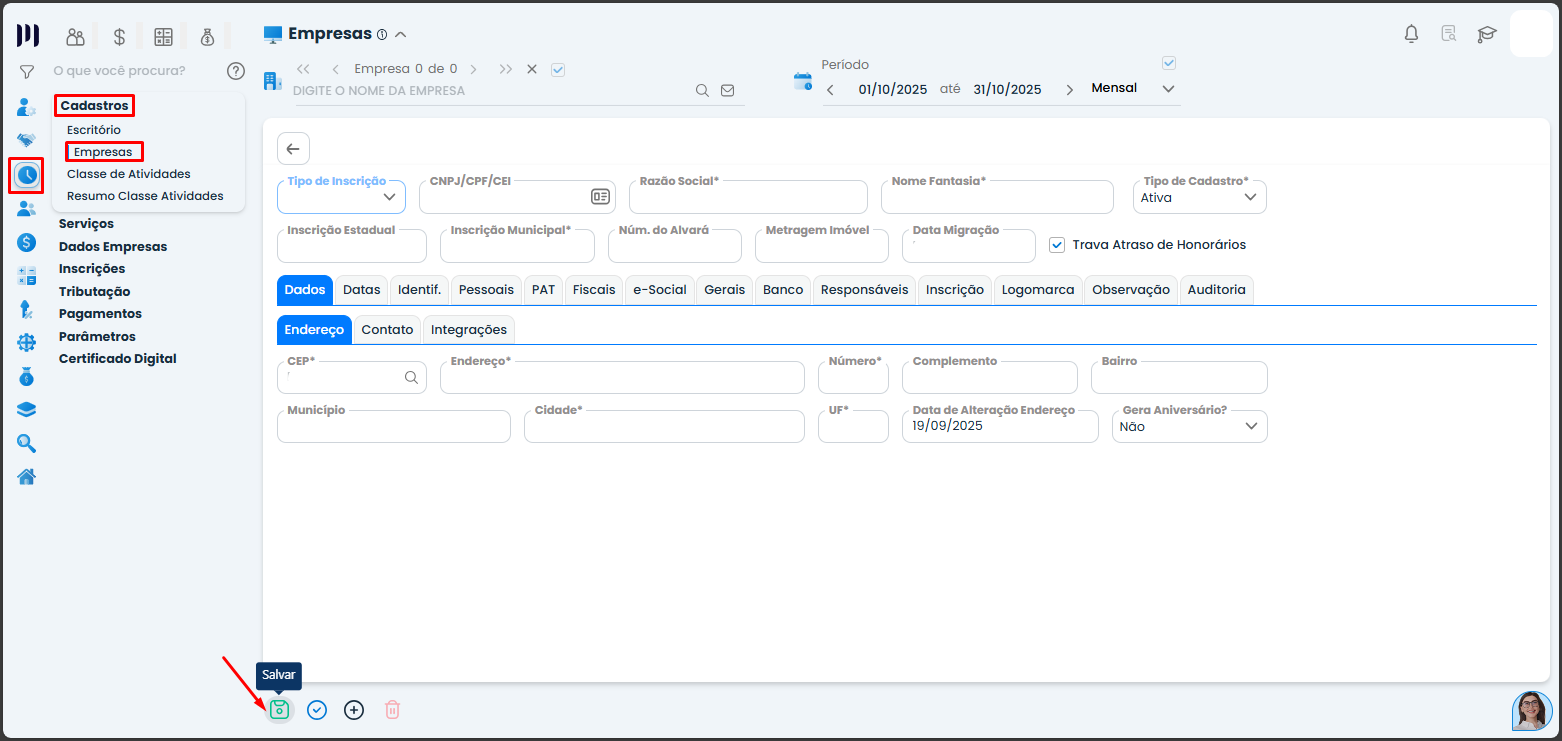
Task: Click the envelope icon beside company search
Action: (727, 90)
